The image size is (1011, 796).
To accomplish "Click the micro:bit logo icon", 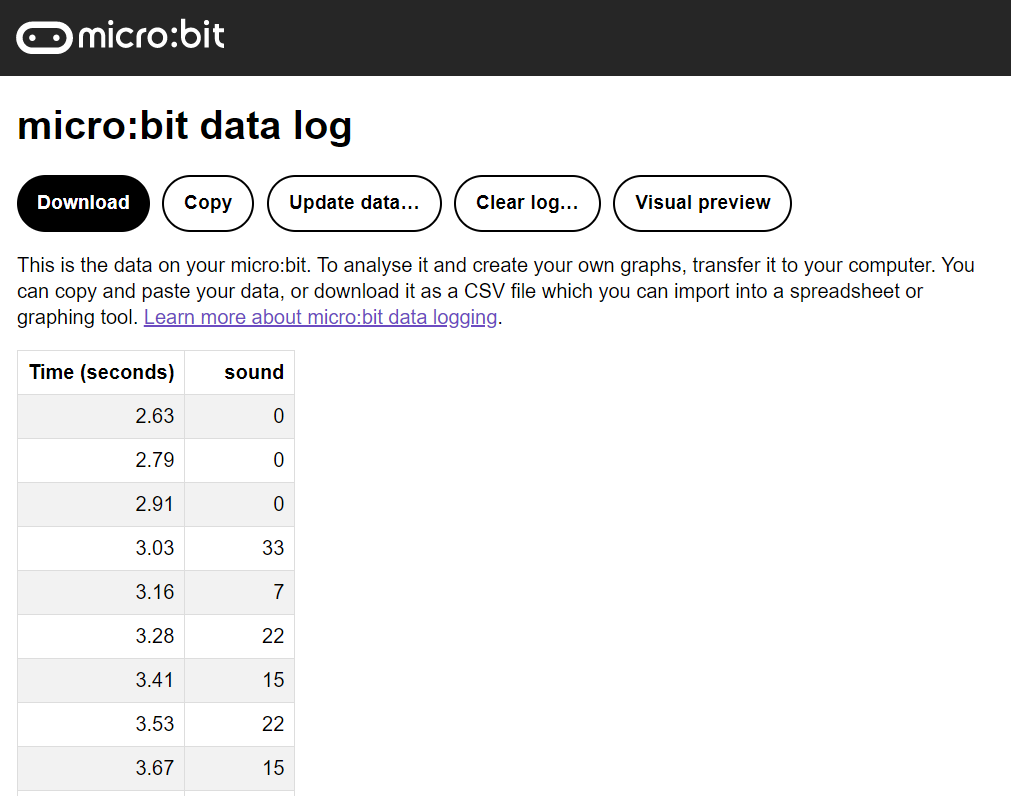I will point(44,37).
